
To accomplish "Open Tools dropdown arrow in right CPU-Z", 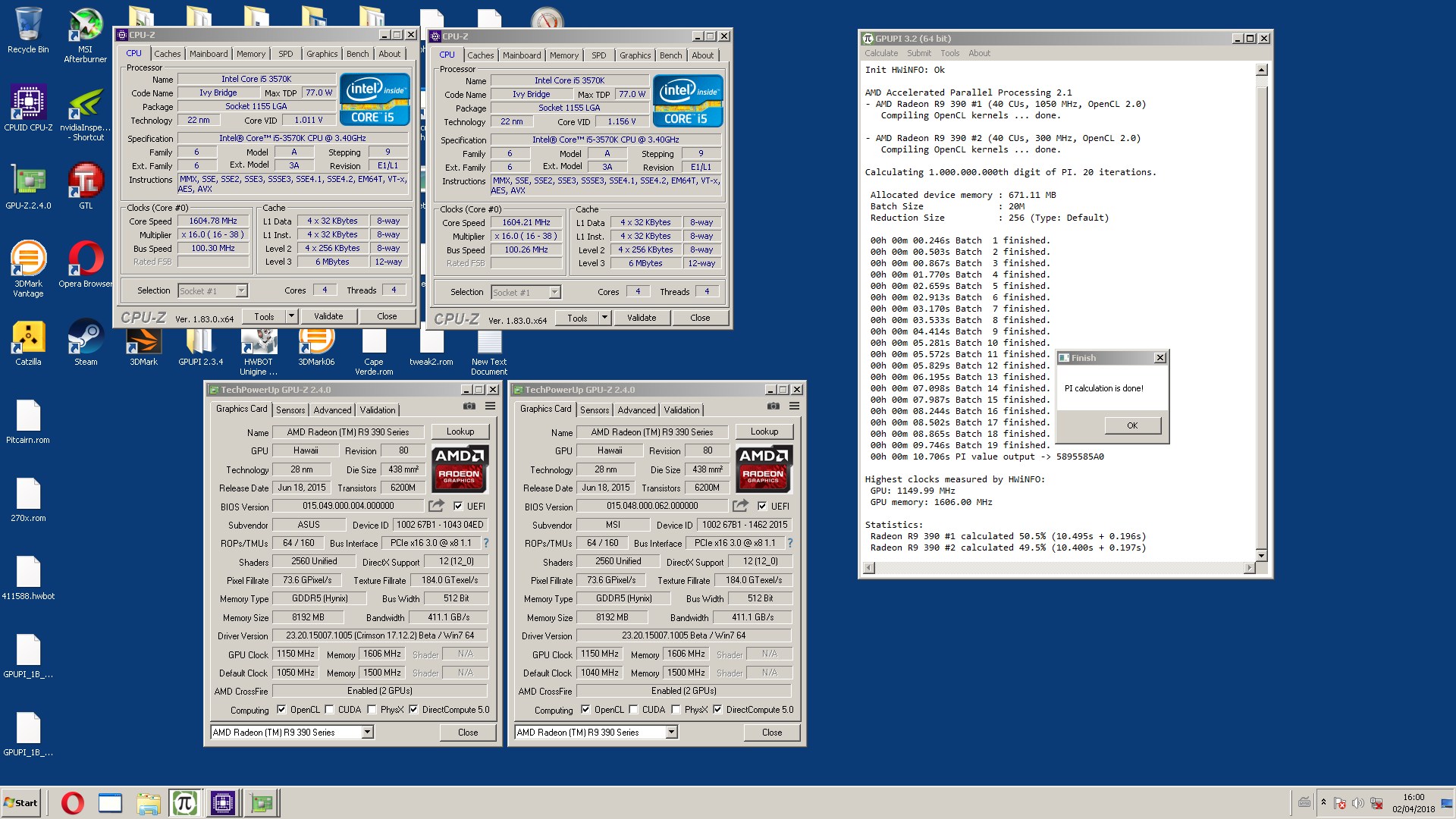I will (604, 318).
